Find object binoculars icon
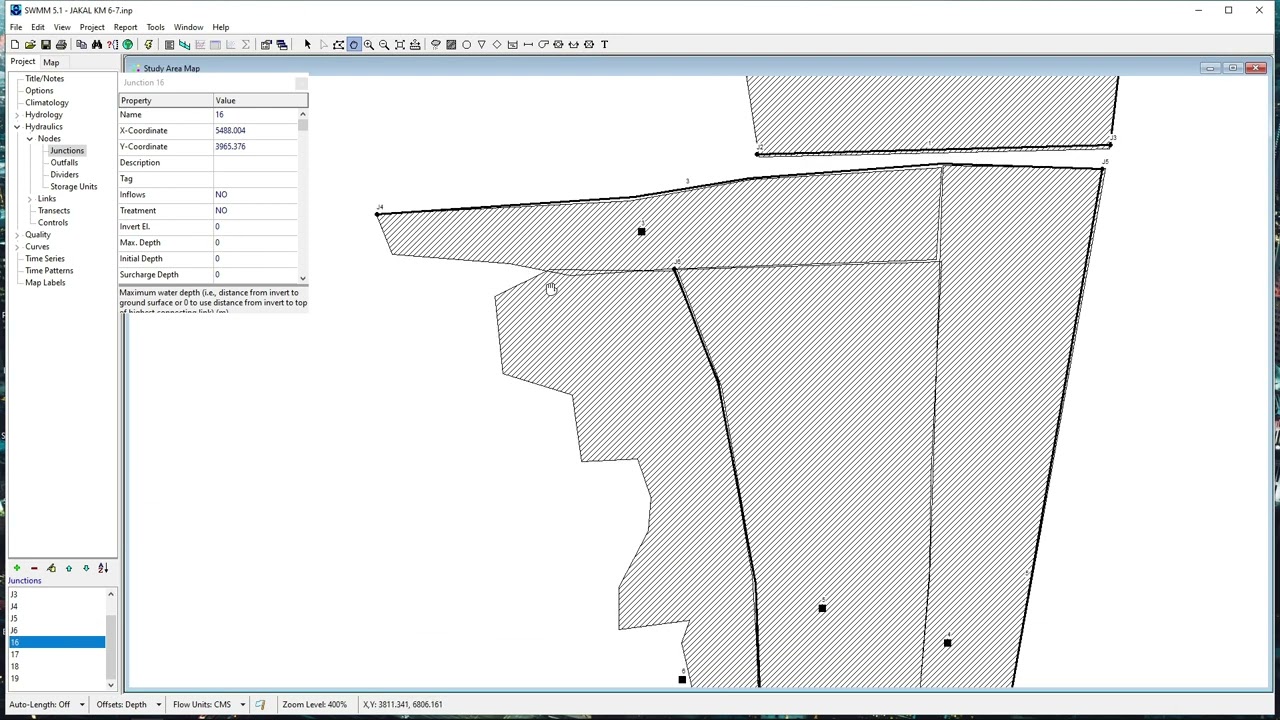 coord(96,44)
